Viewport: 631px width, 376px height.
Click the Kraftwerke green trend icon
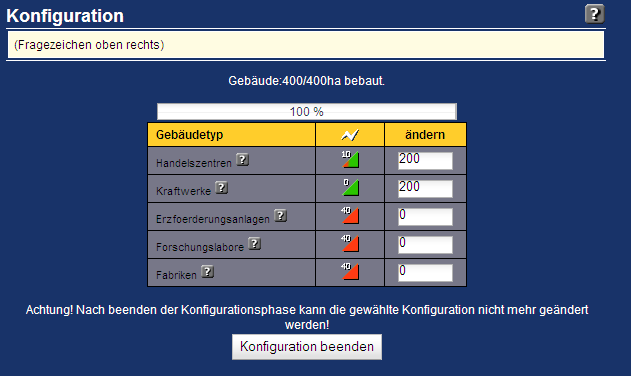tap(350, 188)
